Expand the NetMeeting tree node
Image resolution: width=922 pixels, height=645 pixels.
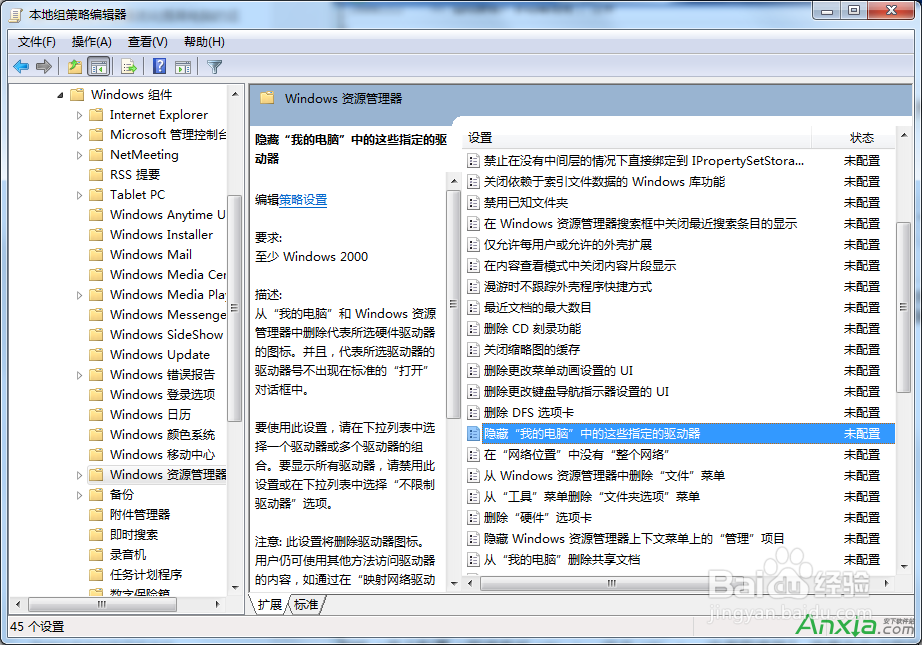(79, 155)
